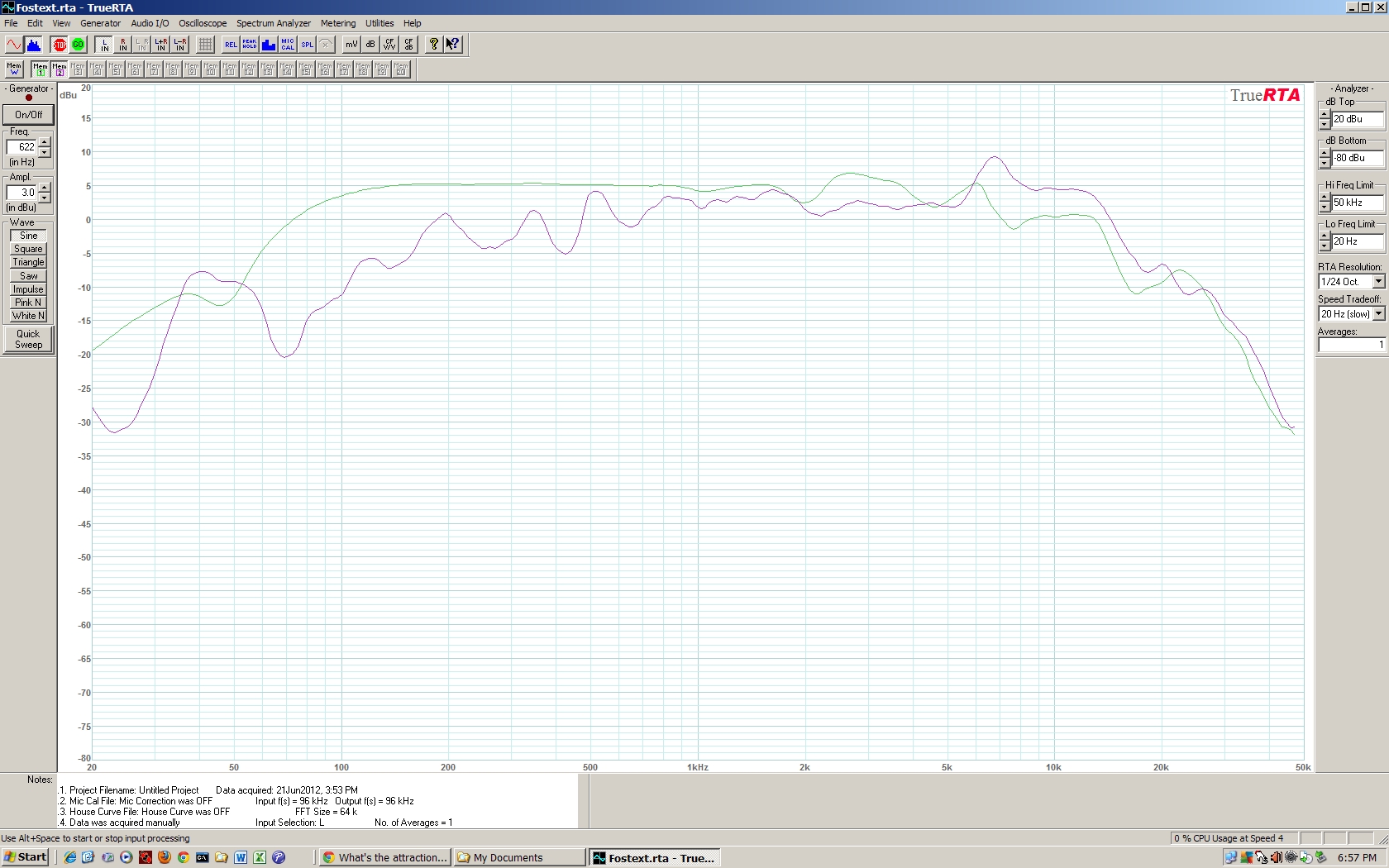Click the amplitude field showing 3.0
The height and width of the screenshot is (868, 1389).
22,193
